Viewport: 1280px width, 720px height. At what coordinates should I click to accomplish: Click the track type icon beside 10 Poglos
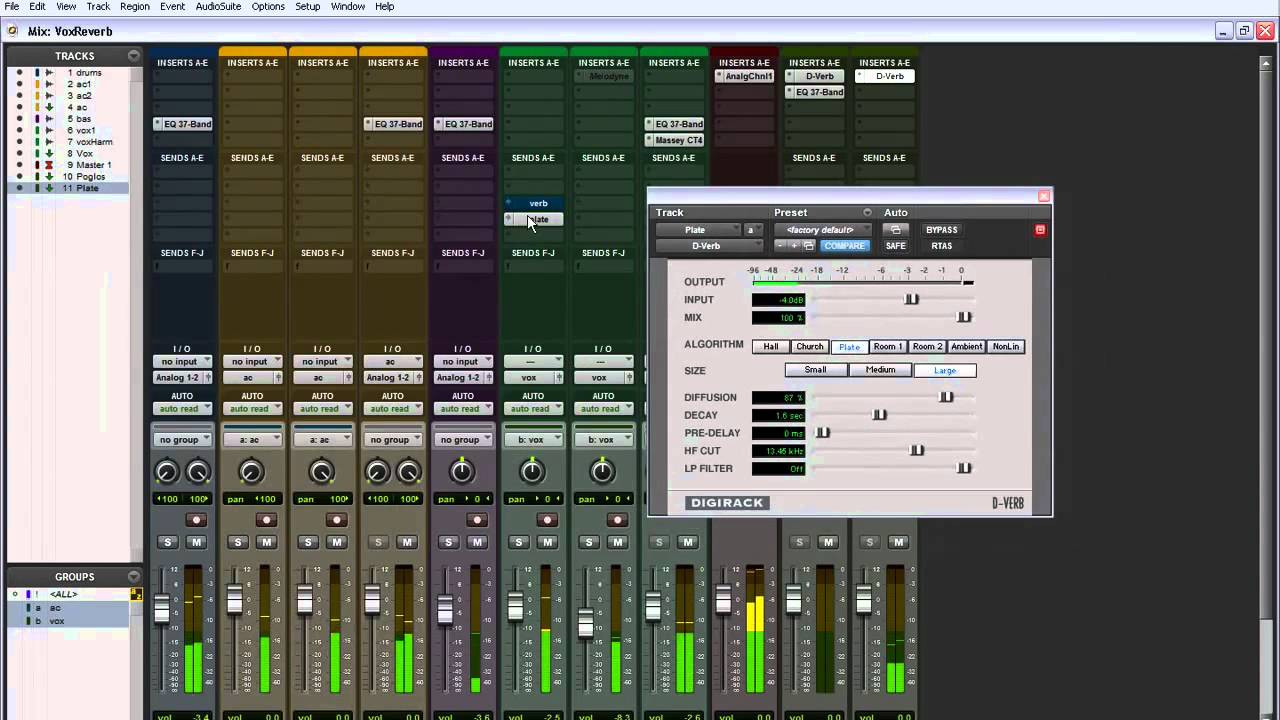(x=49, y=177)
